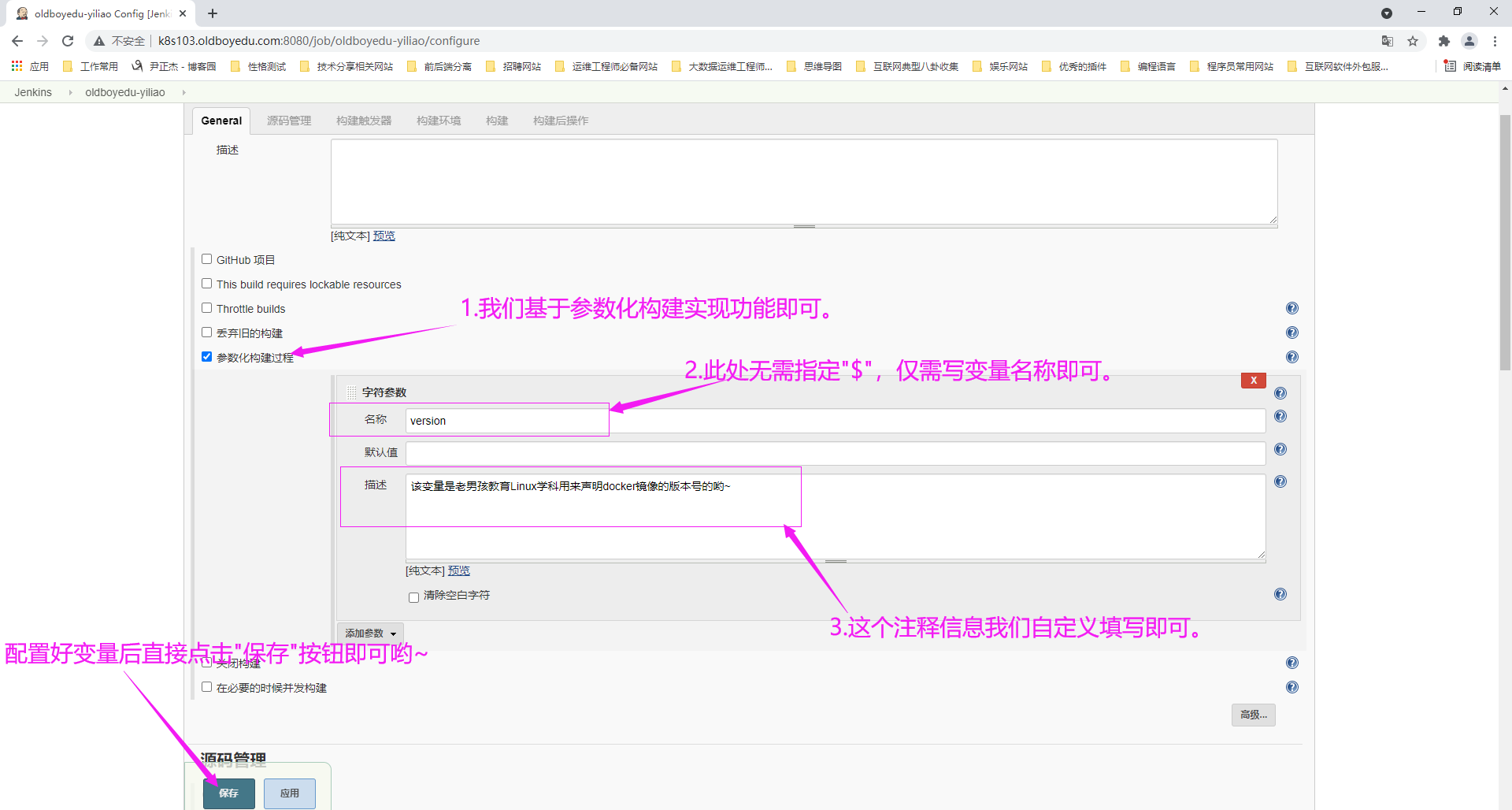Click help icon for the 默认值 field
The width and height of the screenshot is (1512, 810).
point(1280,449)
